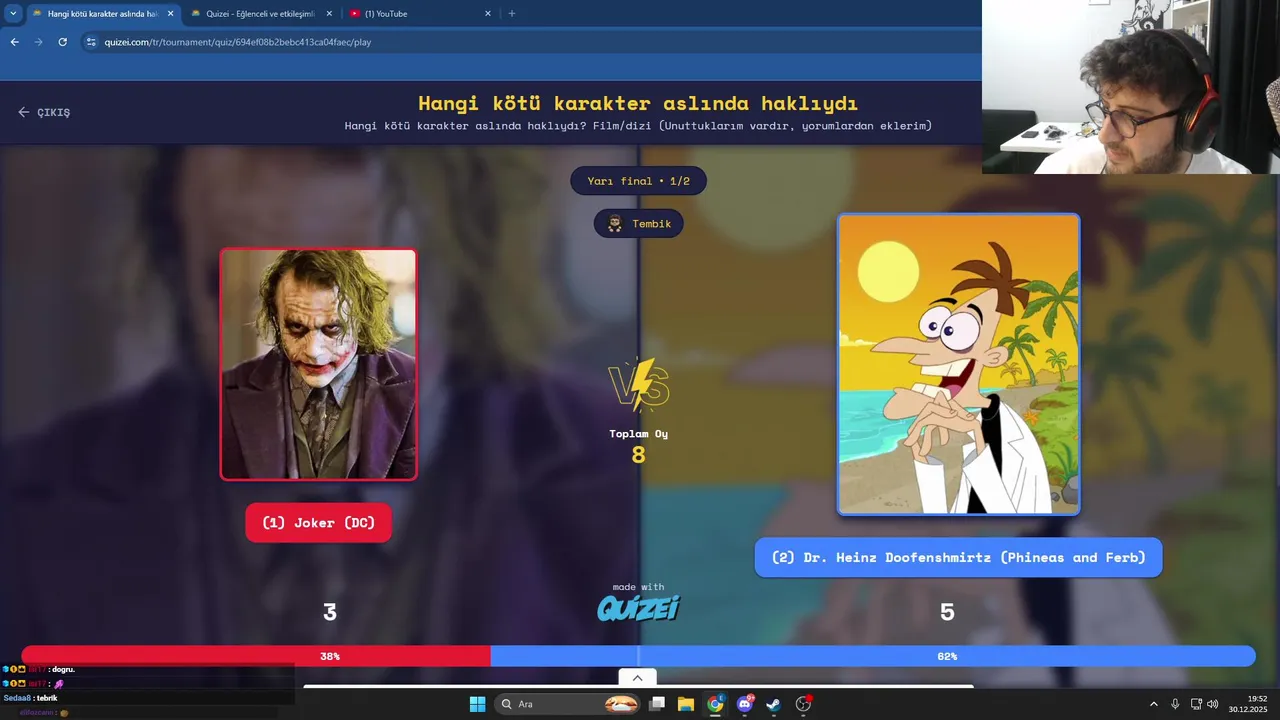The image size is (1280, 720).
Task: Switch to the Quizei - Eğlenceli ve etkileşimli tab
Action: tap(260, 14)
